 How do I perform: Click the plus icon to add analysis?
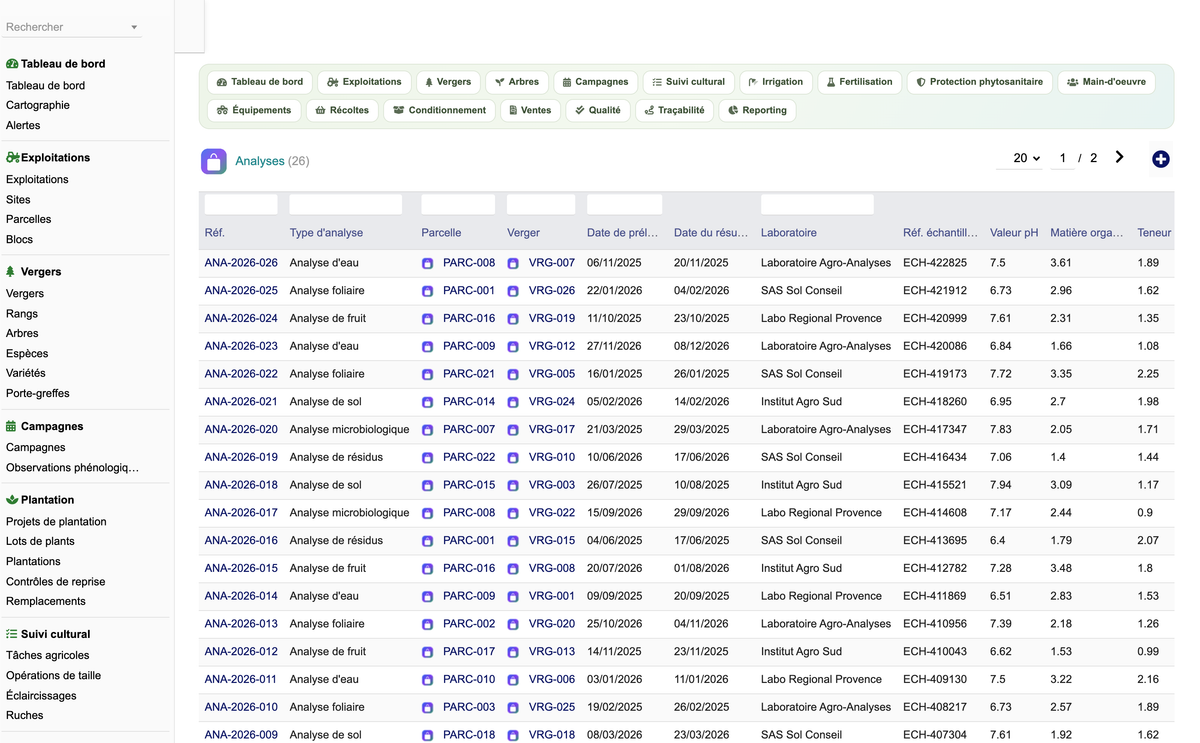[x=1160, y=159]
